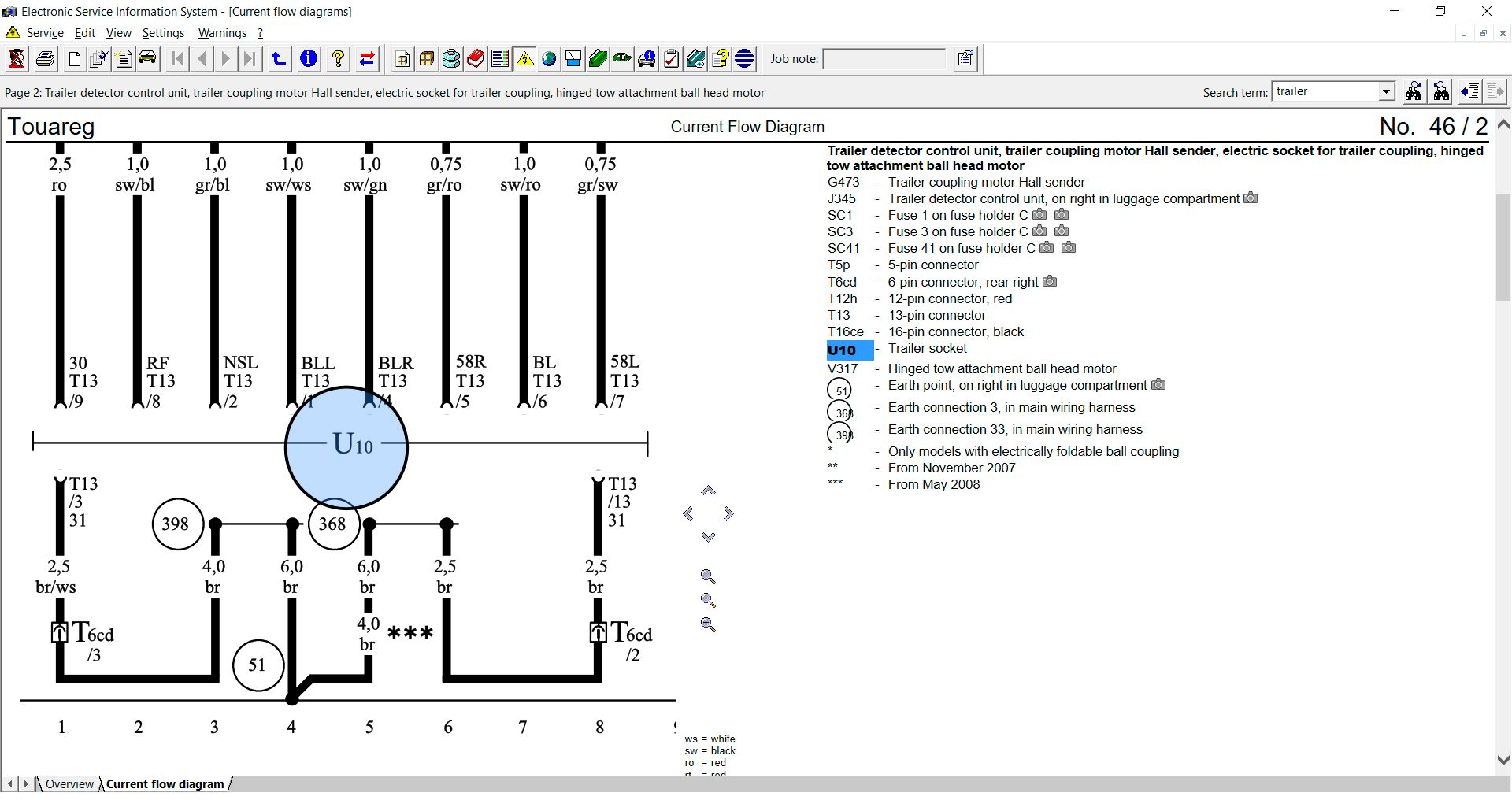1512x811 pixels.
Task: Open the Settings menu
Action: tap(163, 33)
